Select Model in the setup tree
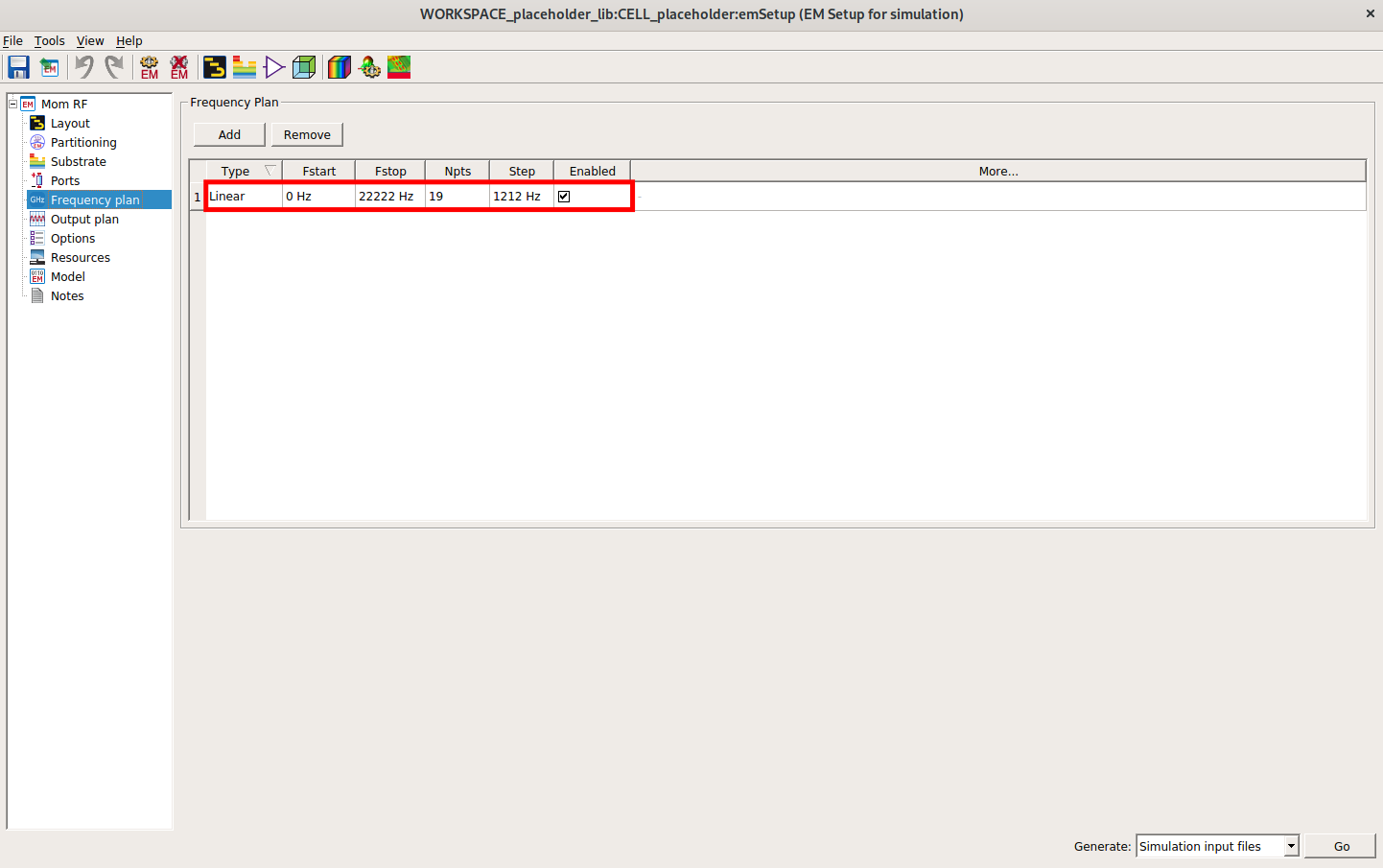1383x868 pixels. tap(68, 276)
